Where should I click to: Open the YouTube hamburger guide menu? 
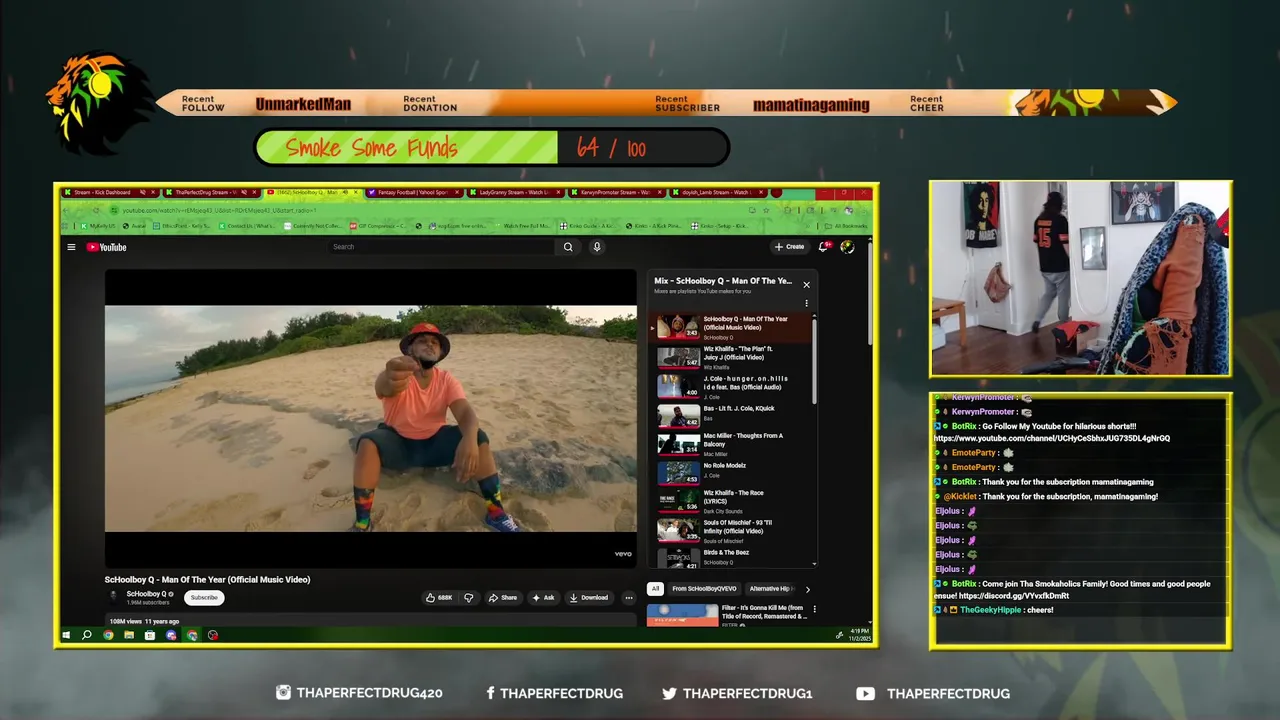(71, 247)
